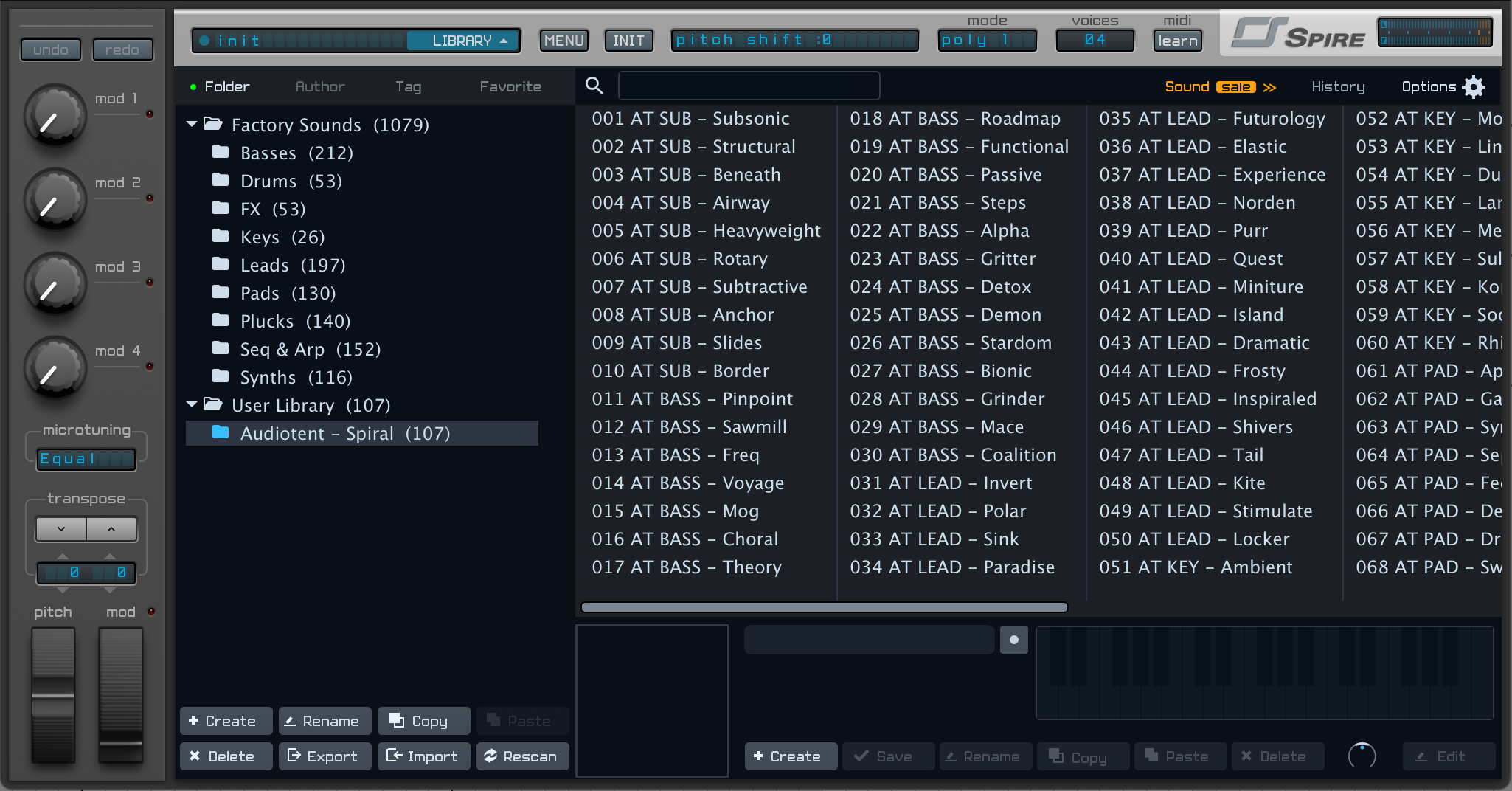Image resolution: width=1512 pixels, height=791 pixels.
Task: Click the MENU button
Action: [x=564, y=41]
